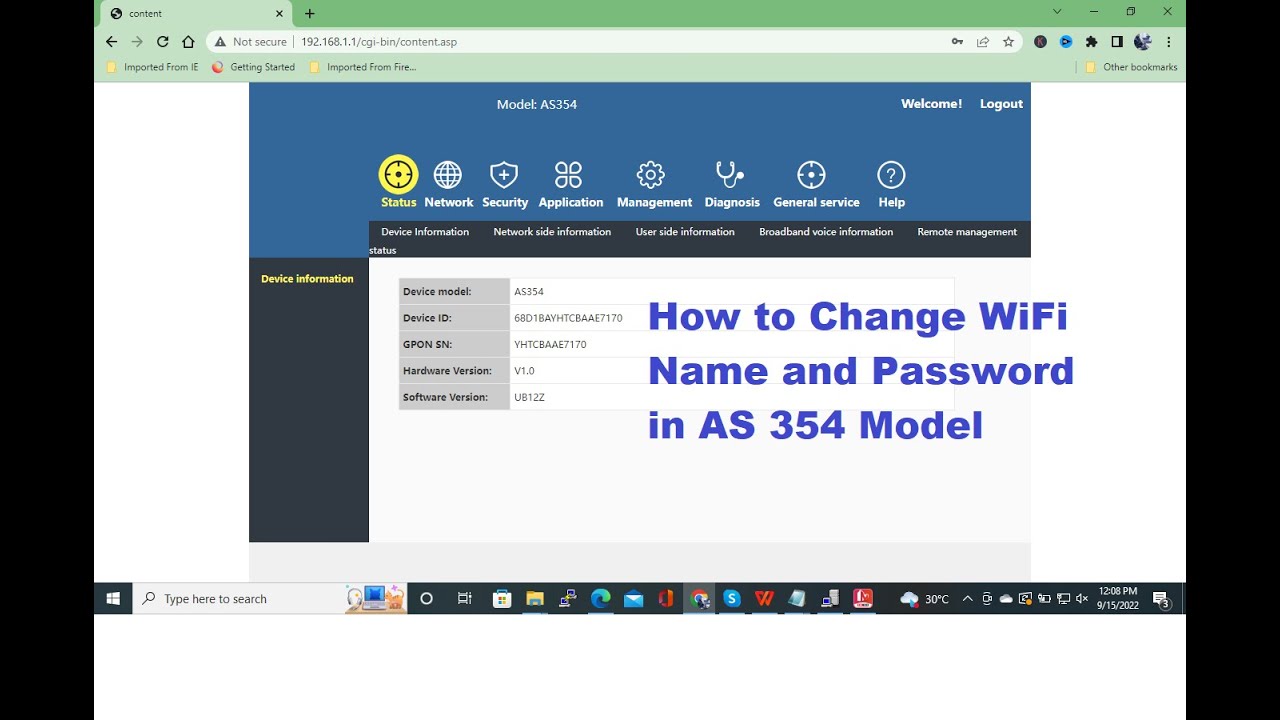Click the Device ID value 68D1BAYHTCBAAE7170
Image resolution: width=1280 pixels, height=720 pixels.
(568, 318)
